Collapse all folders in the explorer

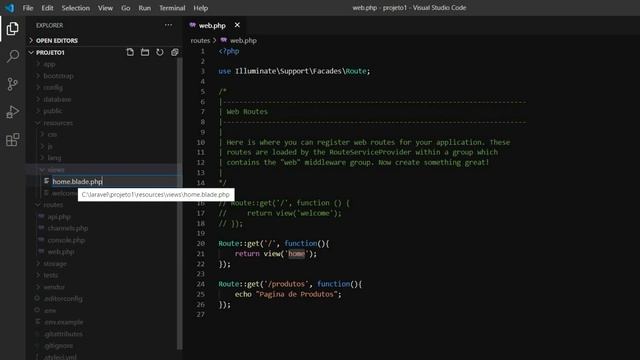[x=175, y=52]
